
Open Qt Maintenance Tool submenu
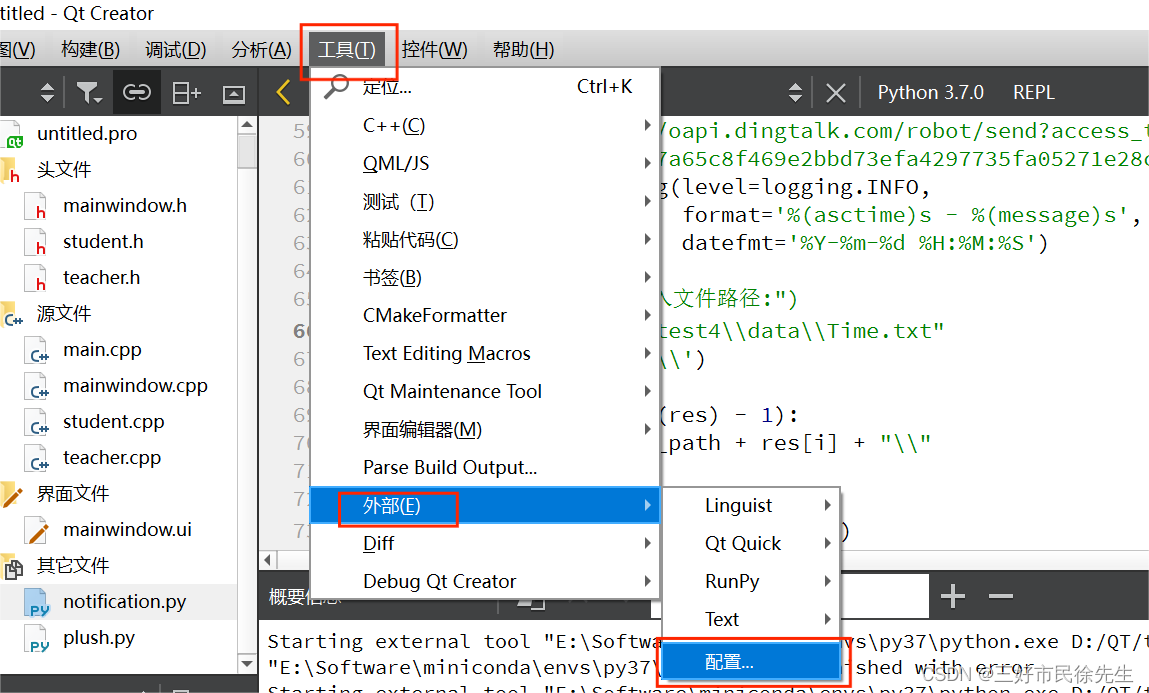click(485, 391)
